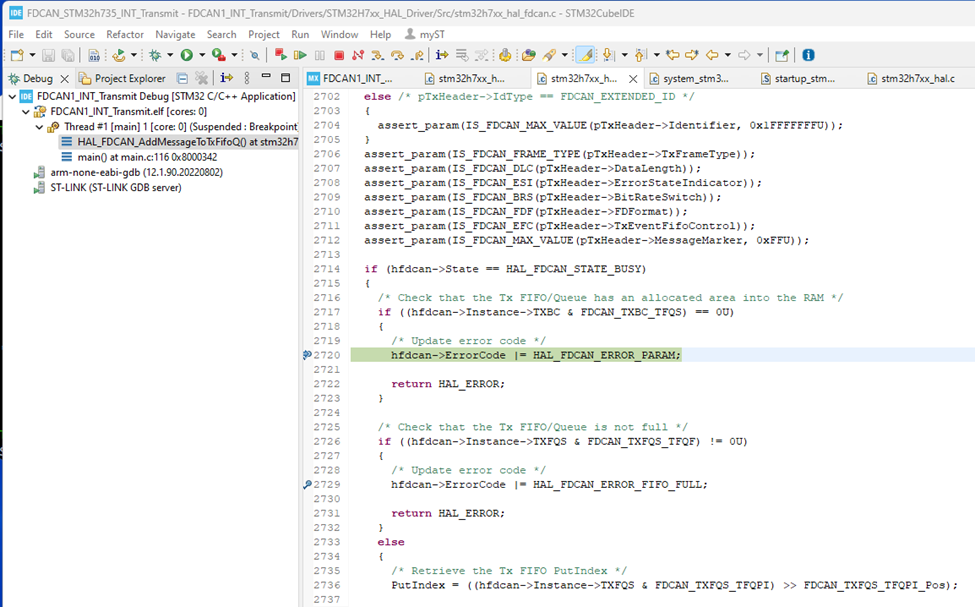Click the red Terminate button in toolbar

coord(339,55)
